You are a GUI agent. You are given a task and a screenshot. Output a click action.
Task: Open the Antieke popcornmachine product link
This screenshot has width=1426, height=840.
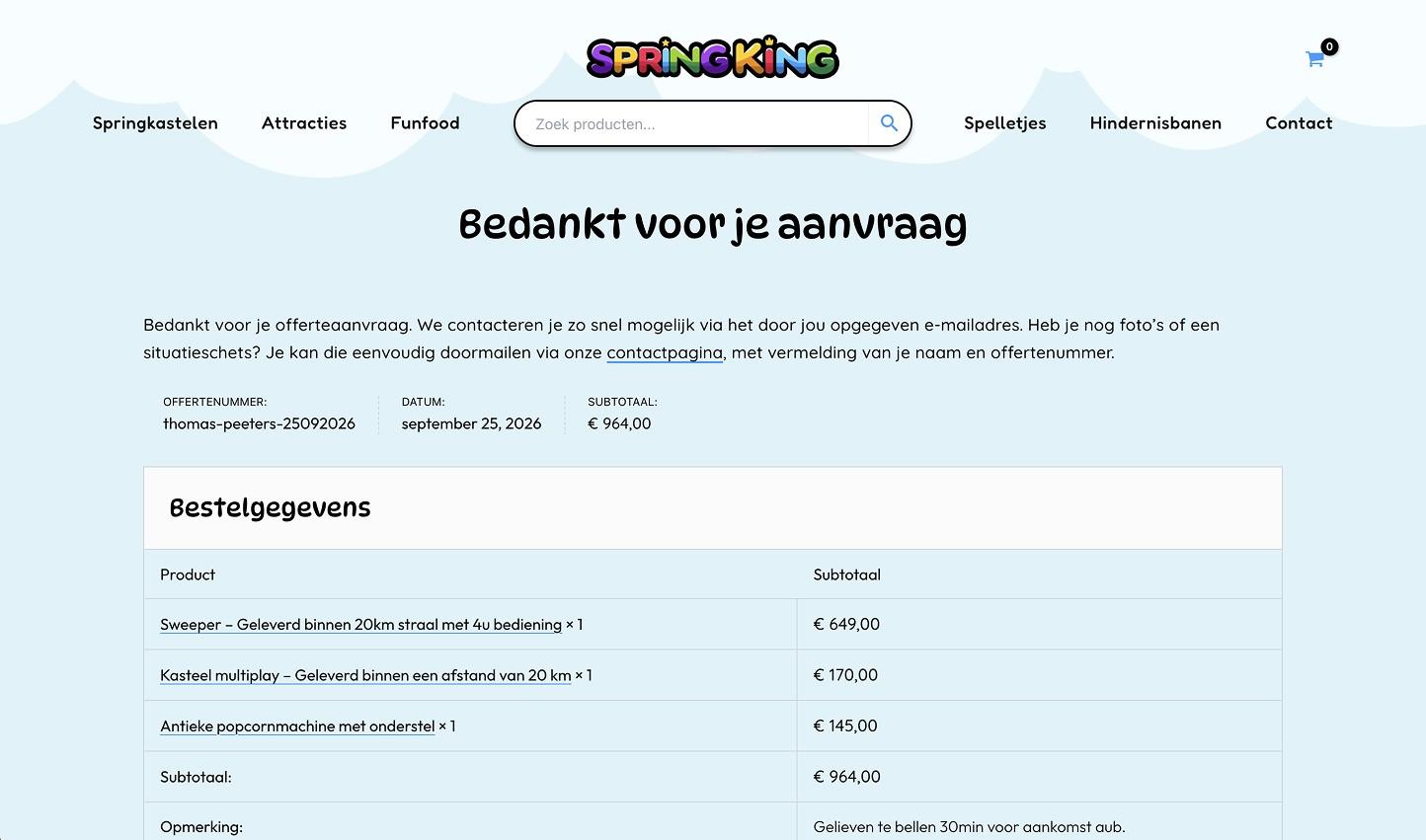point(297,726)
